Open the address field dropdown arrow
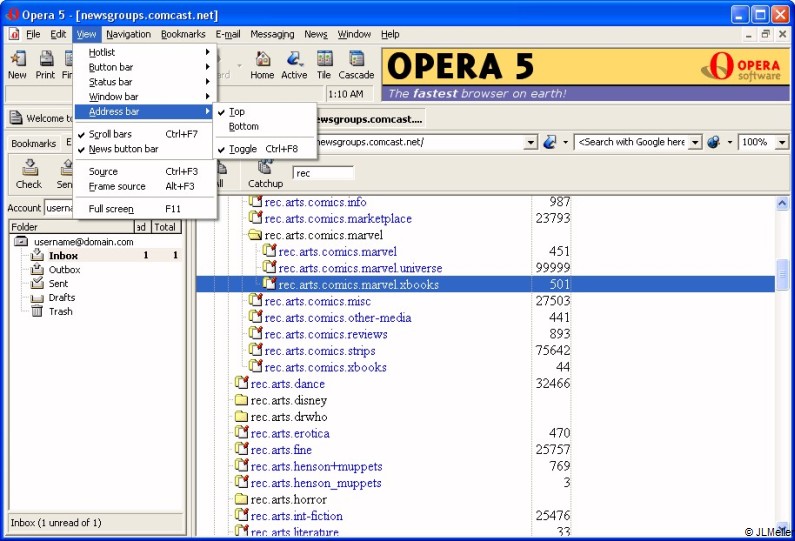Image resolution: width=795 pixels, height=541 pixels. click(530, 142)
